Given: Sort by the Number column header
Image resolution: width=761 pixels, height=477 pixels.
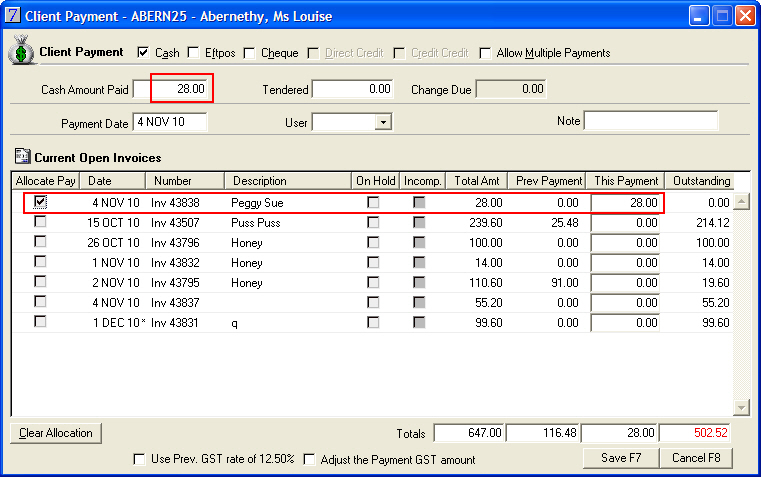Looking at the screenshot, I should click(x=185, y=181).
